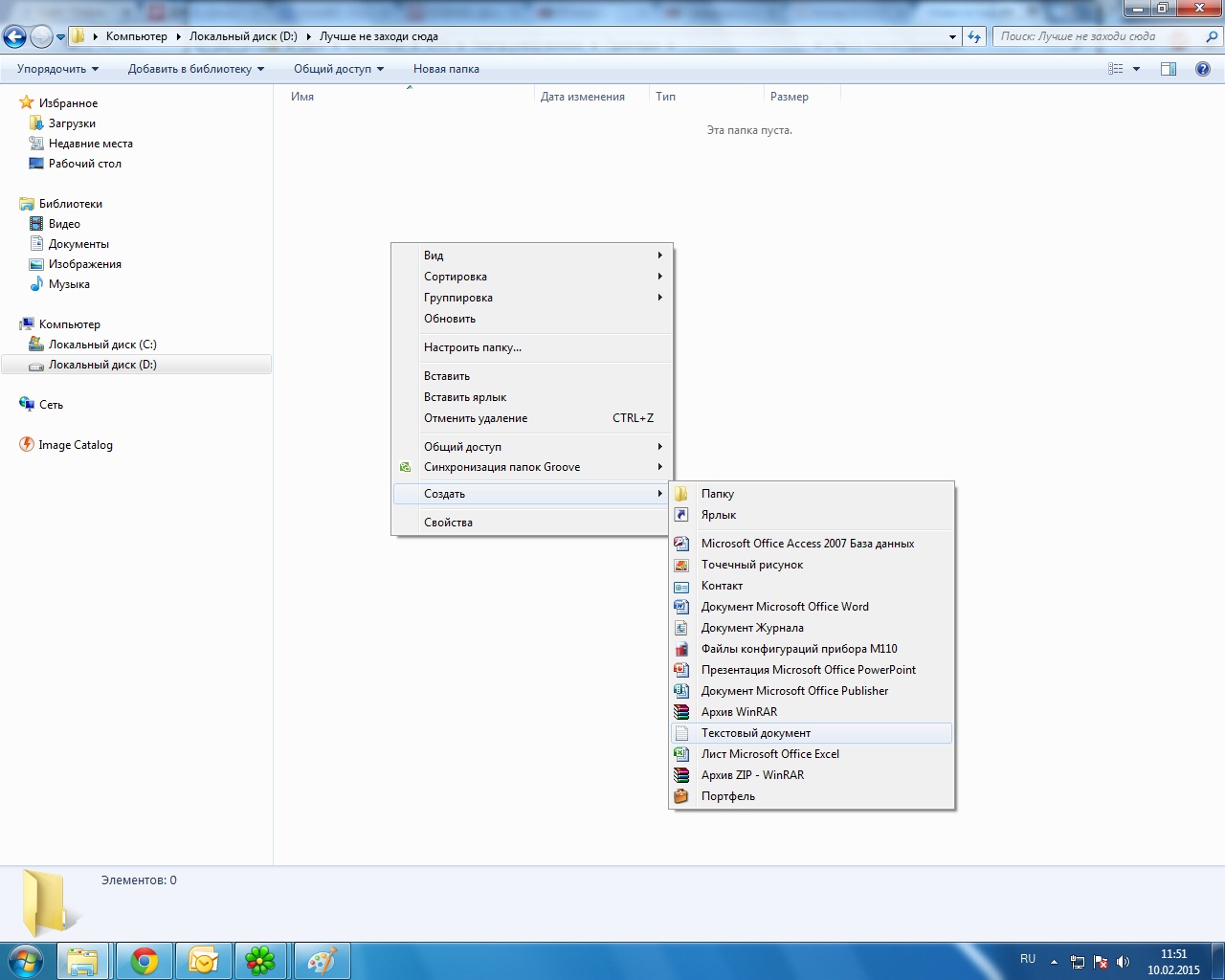Create a new Папку from the submenu

tap(717, 494)
